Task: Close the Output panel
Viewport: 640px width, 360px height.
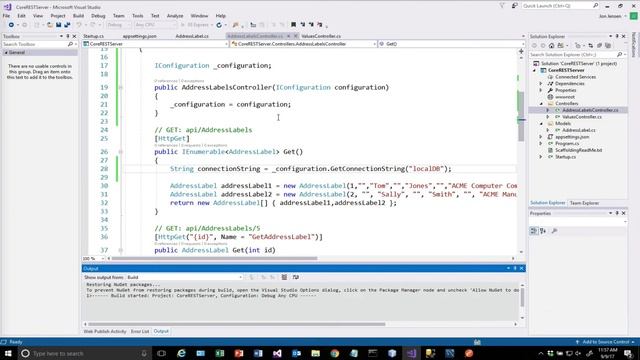Action: tap(521, 268)
